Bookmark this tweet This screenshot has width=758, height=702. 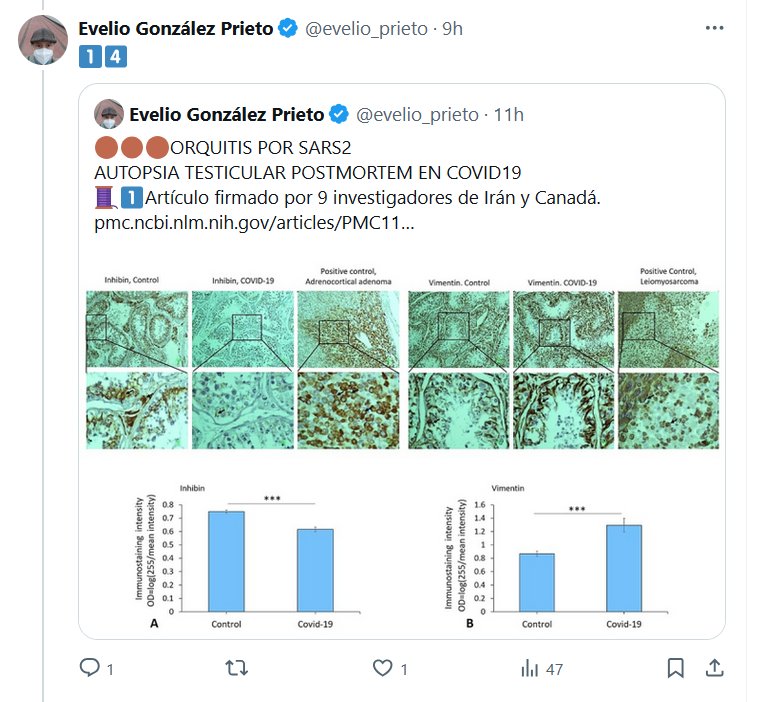point(675,667)
